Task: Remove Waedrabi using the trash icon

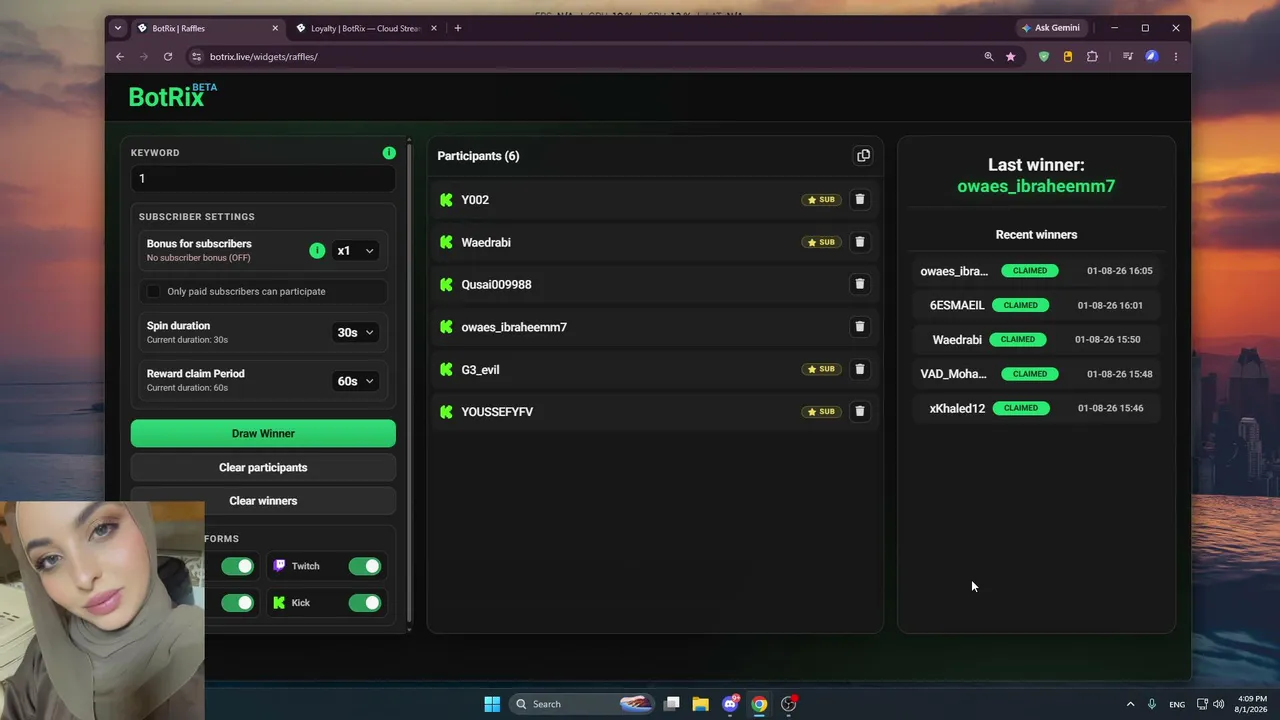Action: coord(859,242)
